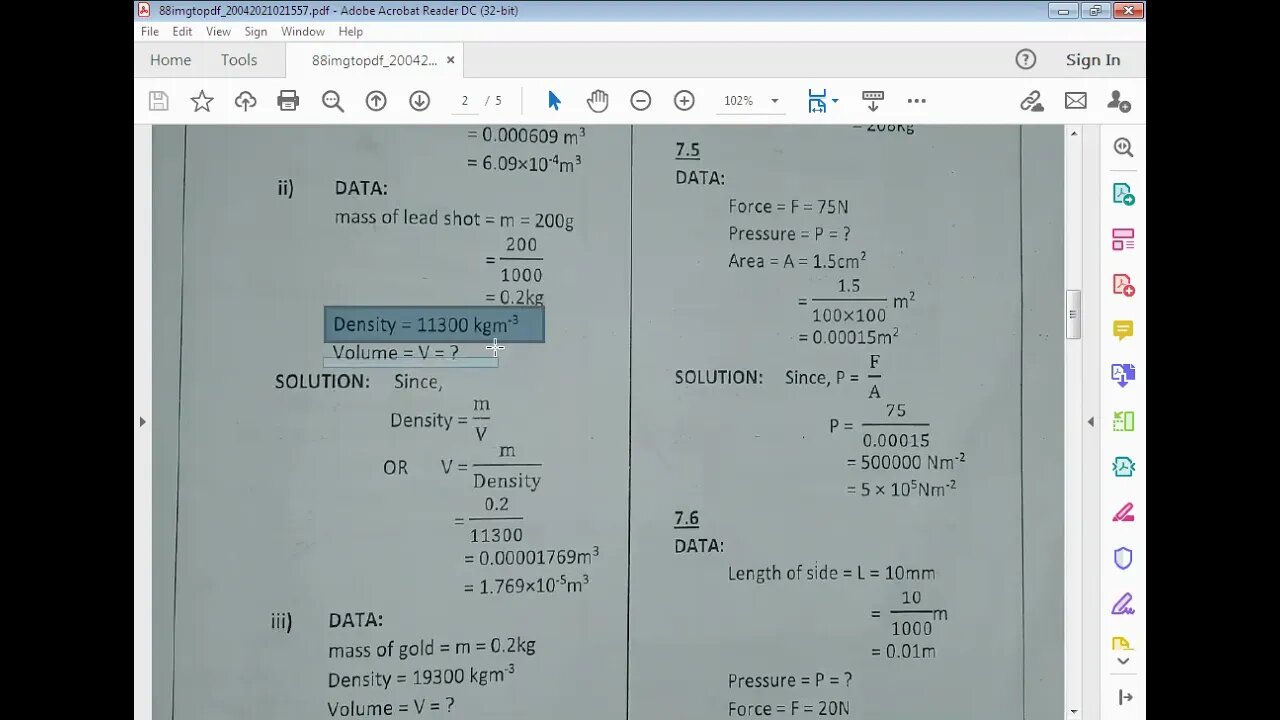This screenshot has width=1280, height=720.
Task: Open Comment tool in right pane
Action: tap(1123, 330)
